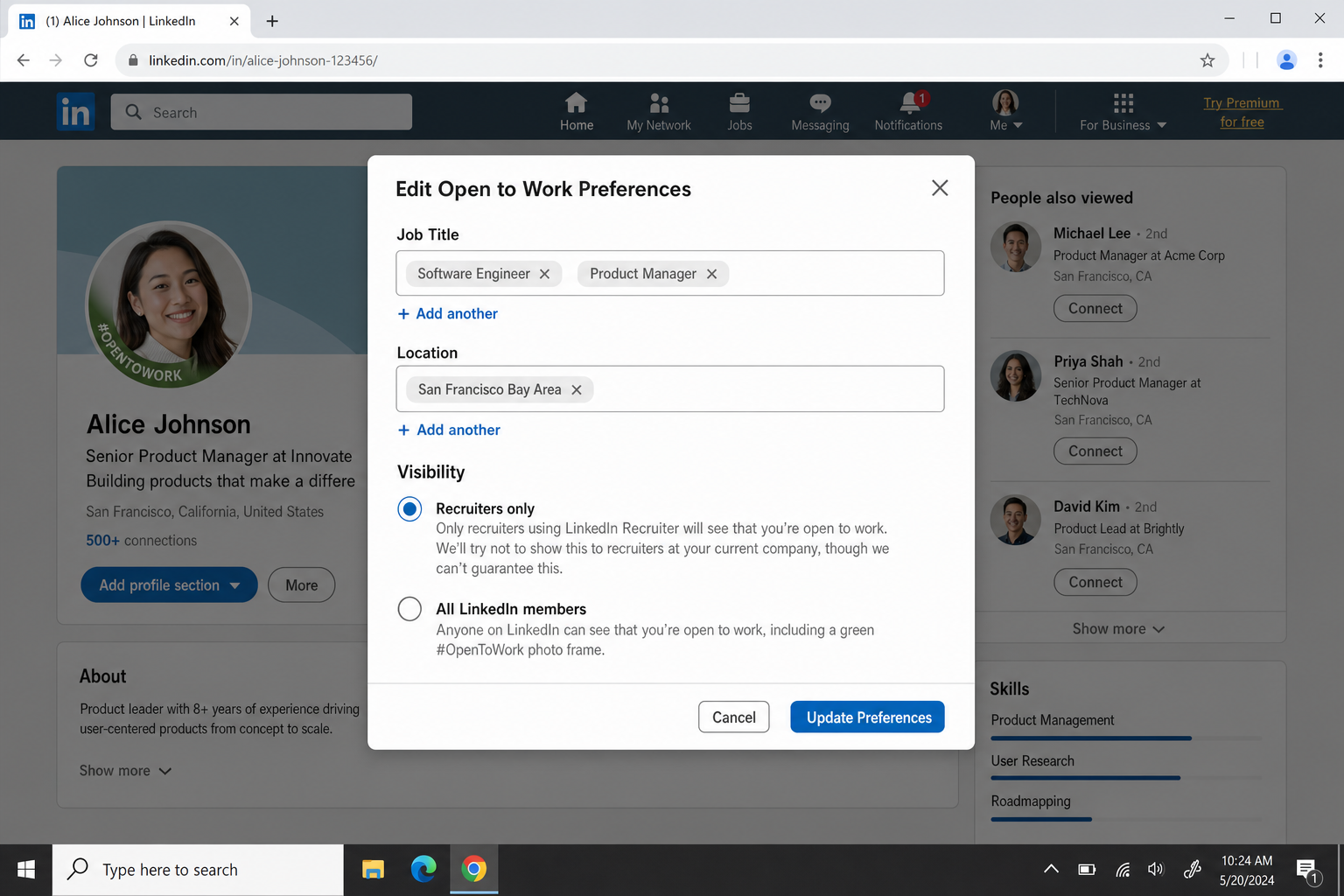Open Windows notification center icon
This screenshot has width=1344, height=896.
click(1308, 870)
